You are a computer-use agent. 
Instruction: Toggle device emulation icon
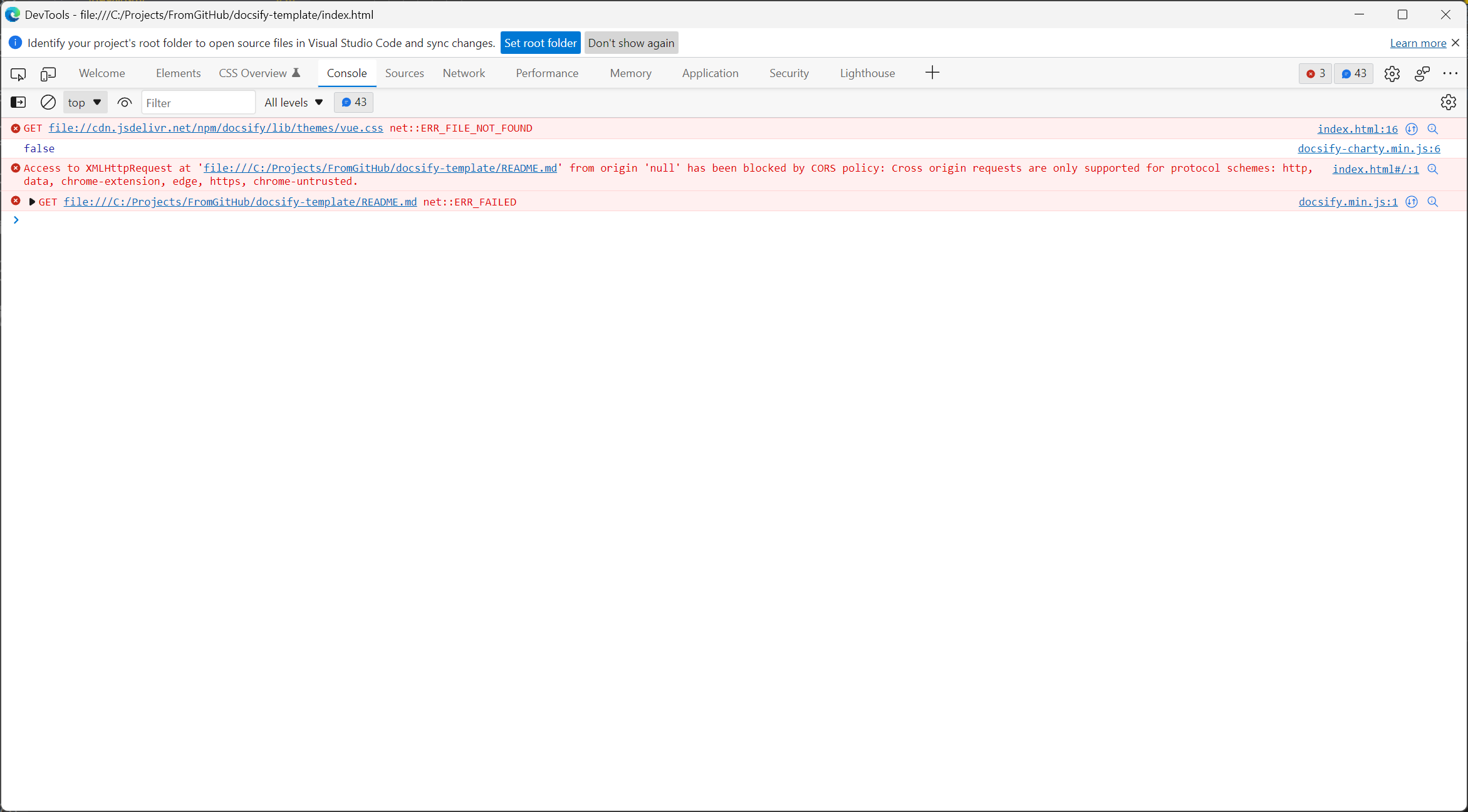48,74
